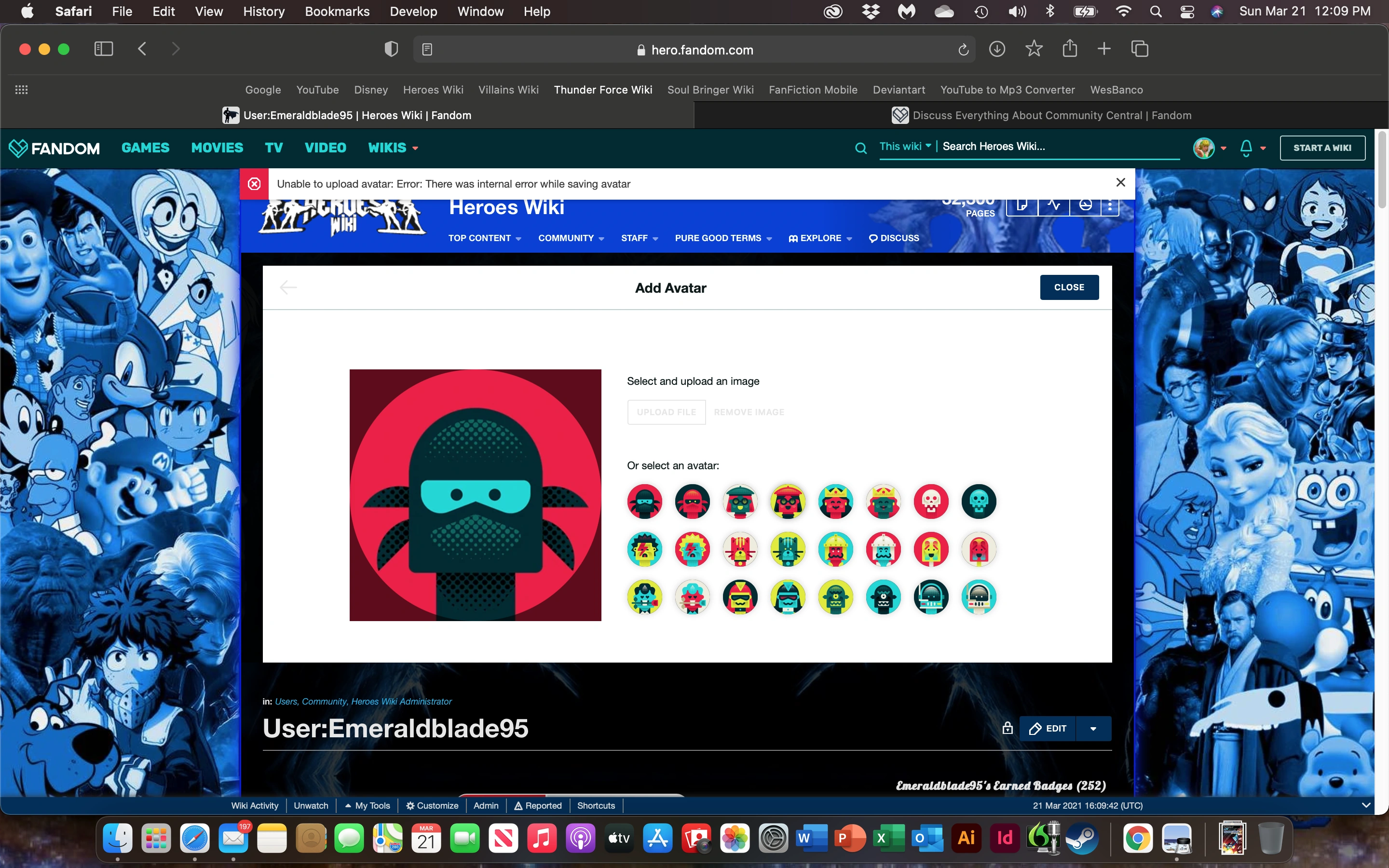Bookmark page with the star icon
1389x868 pixels.
tap(1034, 49)
